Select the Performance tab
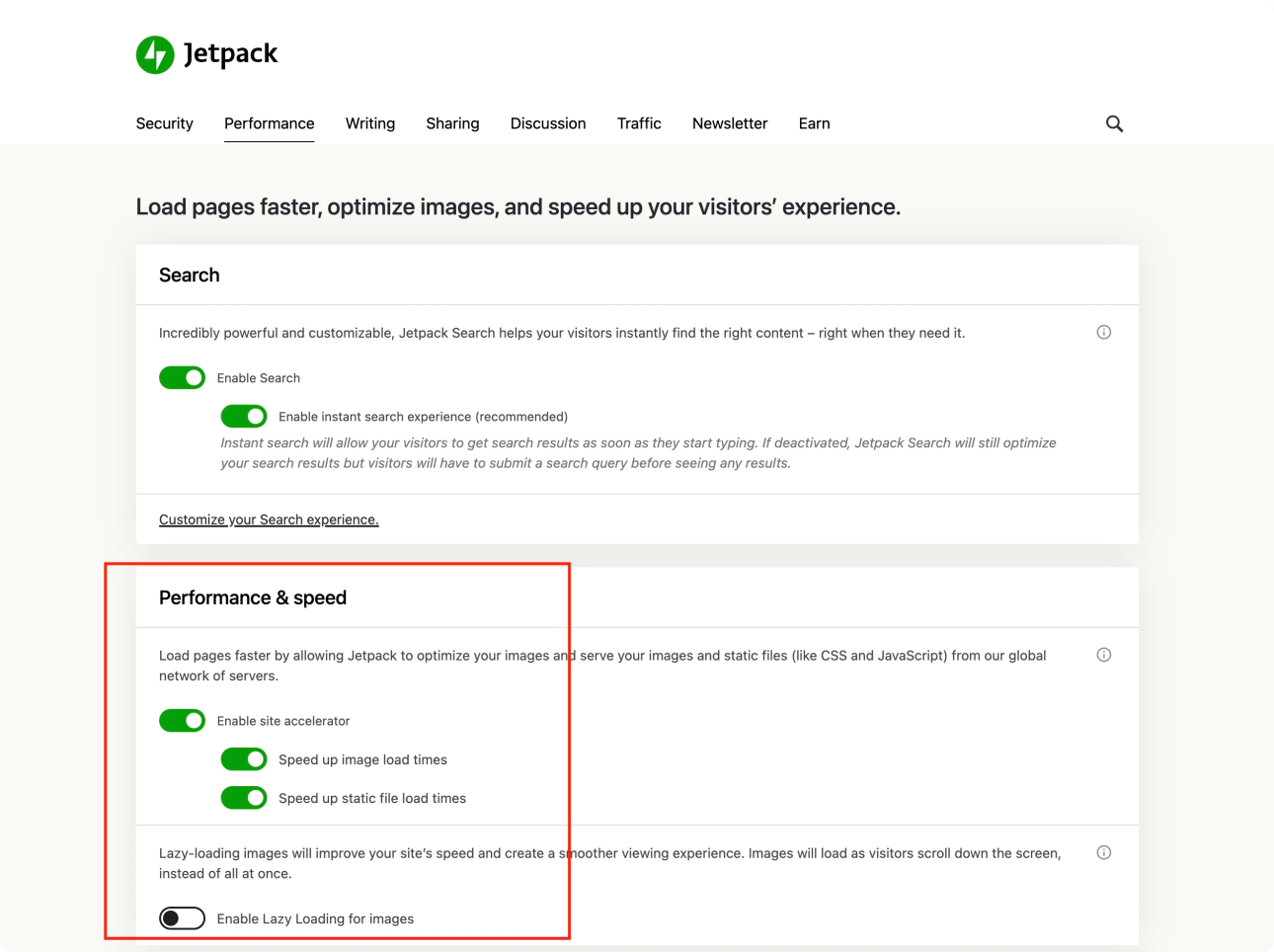 point(269,123)
